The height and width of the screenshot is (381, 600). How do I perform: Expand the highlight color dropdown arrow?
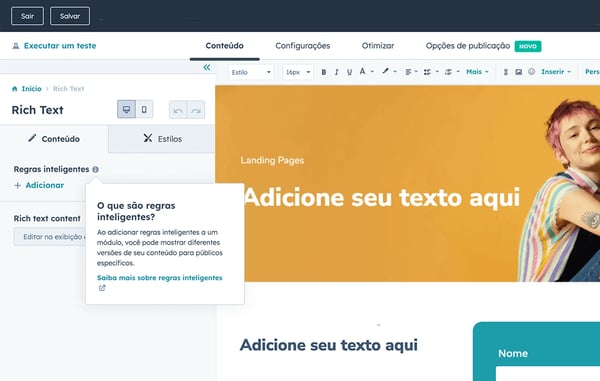tap(395, 72)
